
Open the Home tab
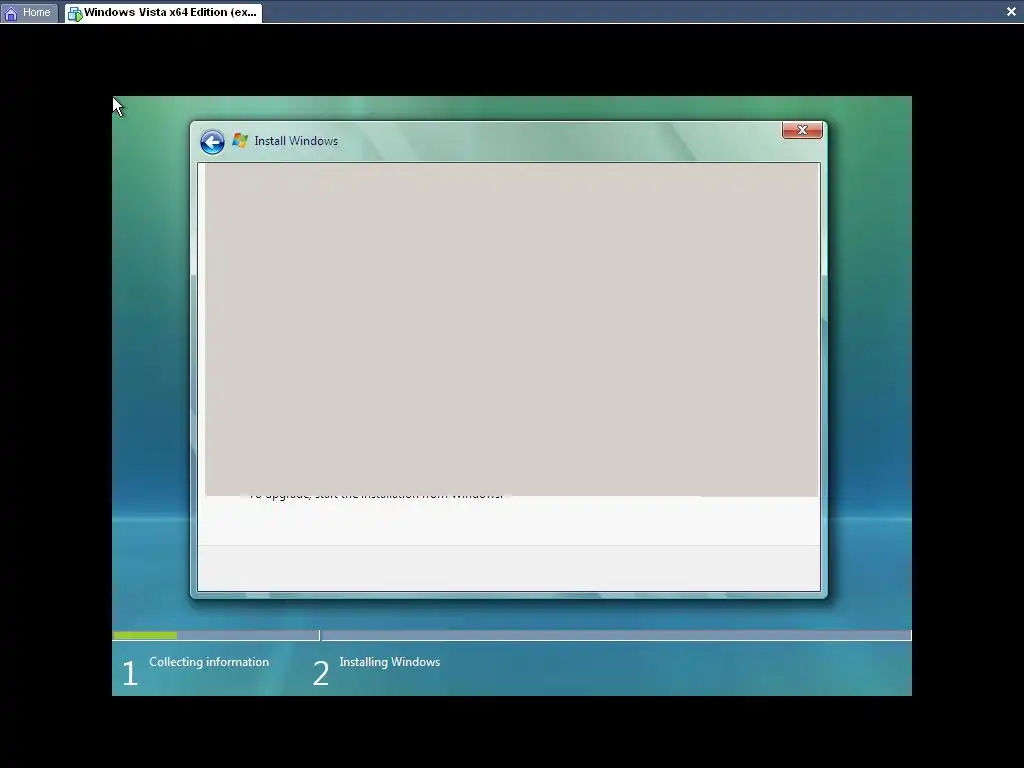(x=29, y=12)
